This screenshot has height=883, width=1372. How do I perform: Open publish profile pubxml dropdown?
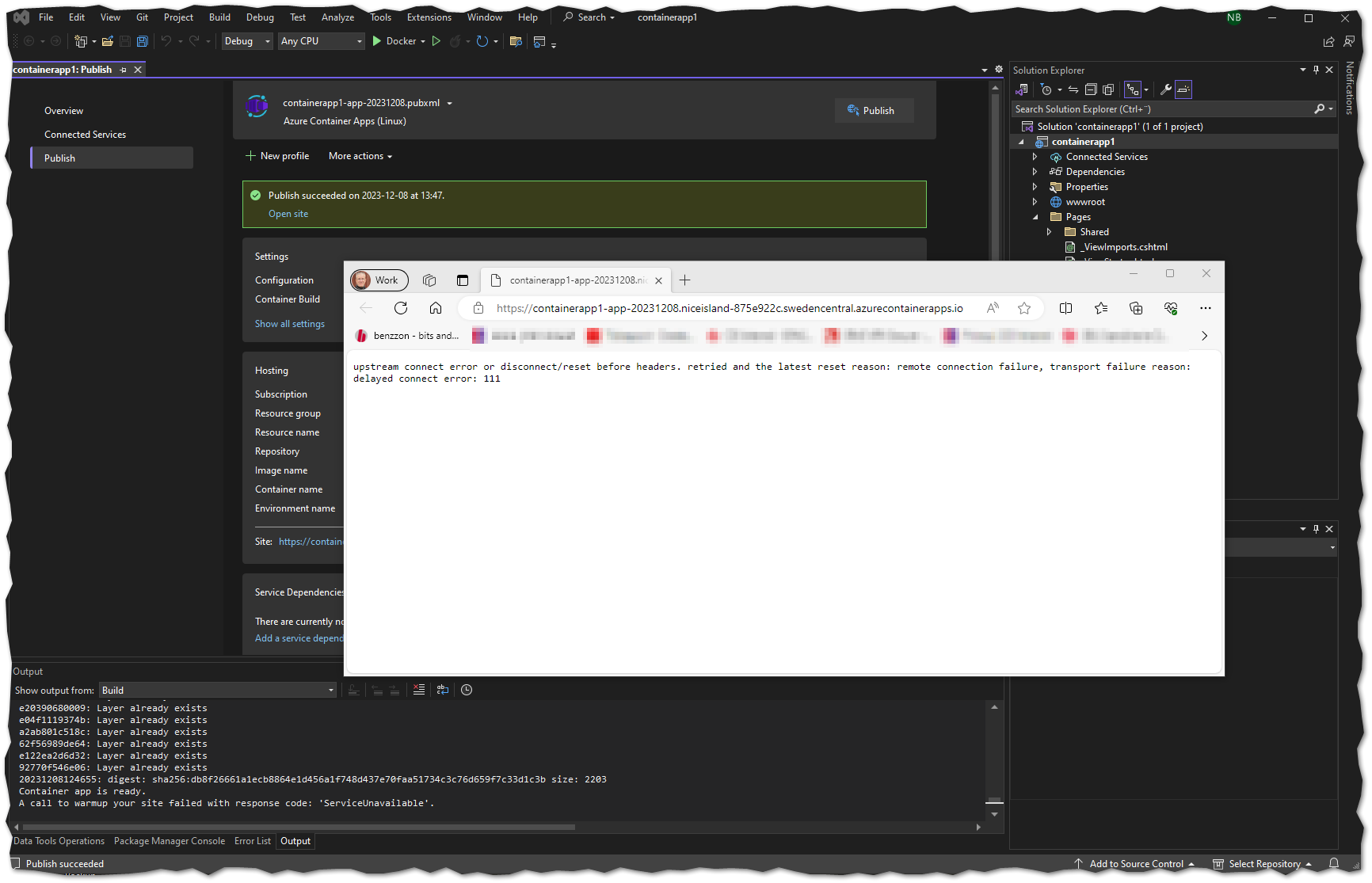450,103
